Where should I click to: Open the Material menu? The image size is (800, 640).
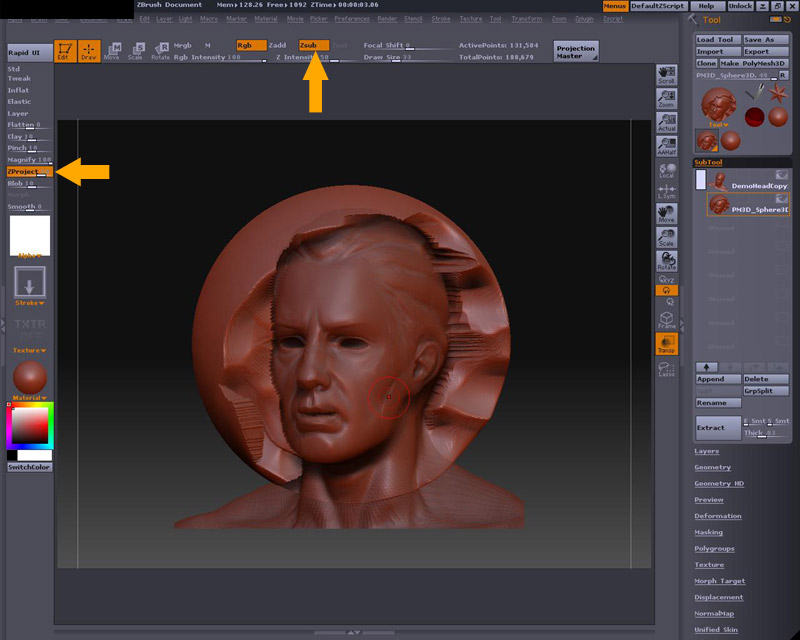click(x=265, y=19)
